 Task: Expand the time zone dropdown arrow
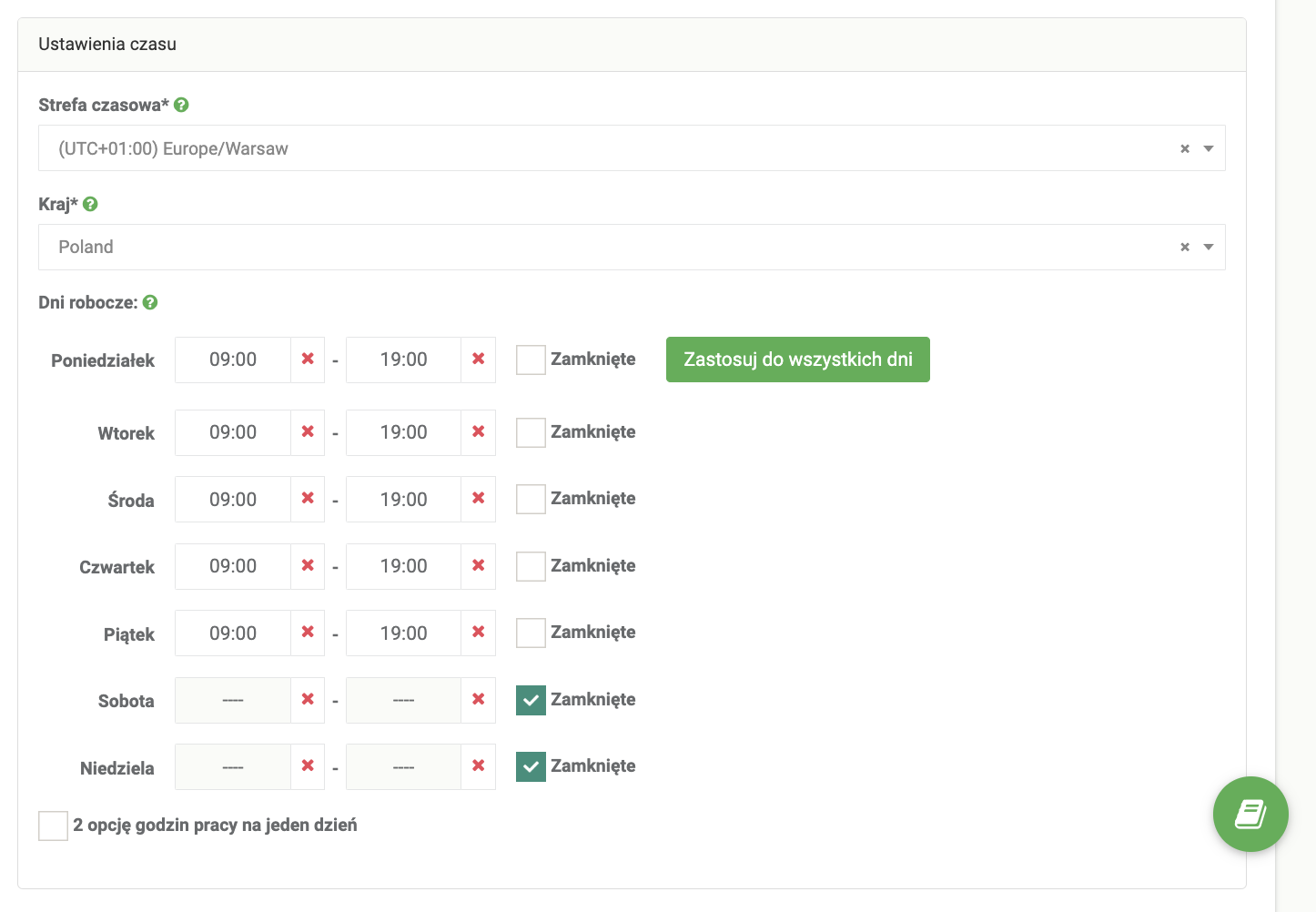coord(1209,148)
